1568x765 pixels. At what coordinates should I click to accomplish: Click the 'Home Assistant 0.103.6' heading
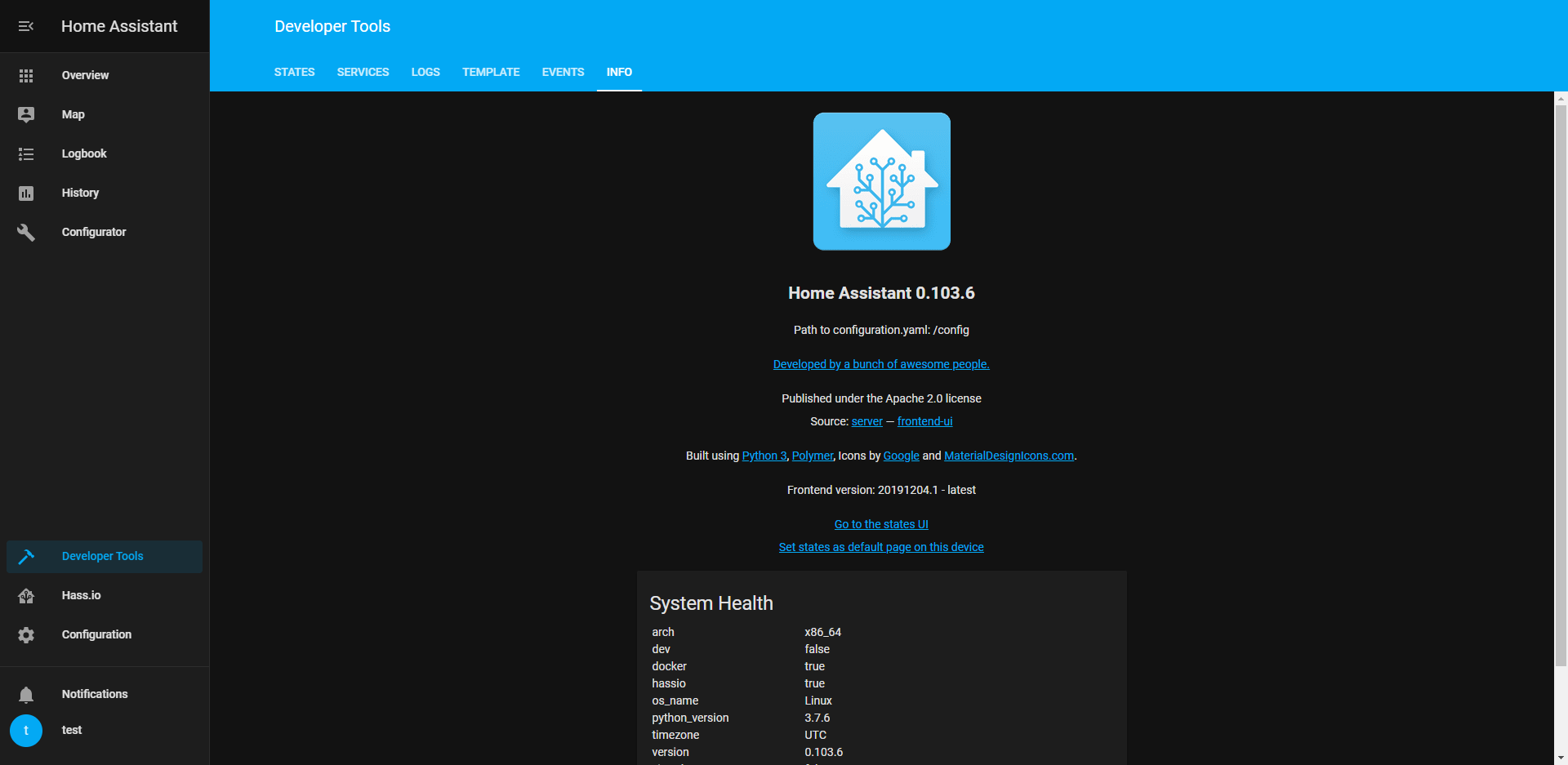point(881,293)
